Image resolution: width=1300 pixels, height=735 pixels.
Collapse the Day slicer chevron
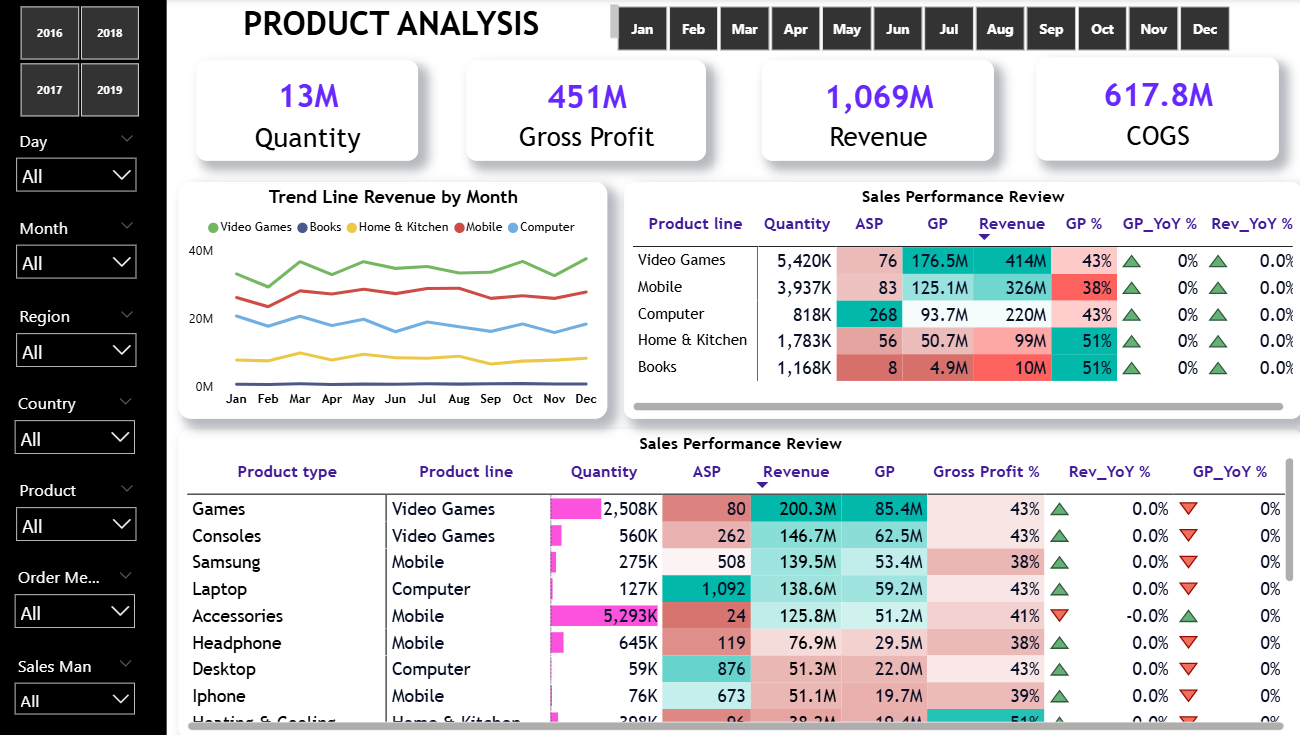(126, 139)
